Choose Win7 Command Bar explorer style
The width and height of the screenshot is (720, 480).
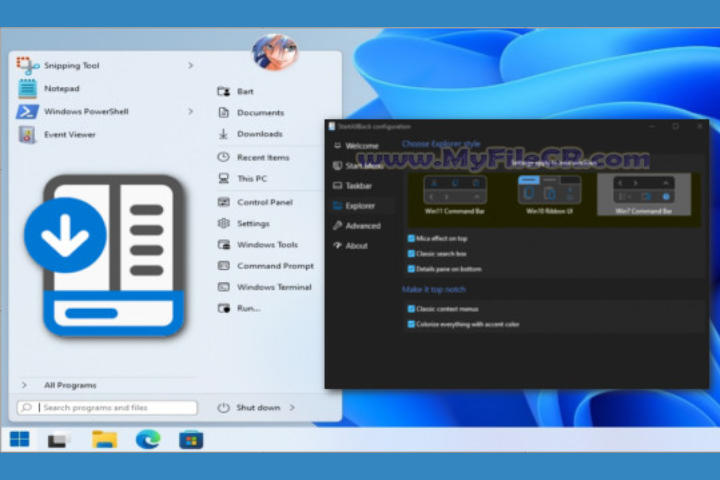click(x=644, y=195)
